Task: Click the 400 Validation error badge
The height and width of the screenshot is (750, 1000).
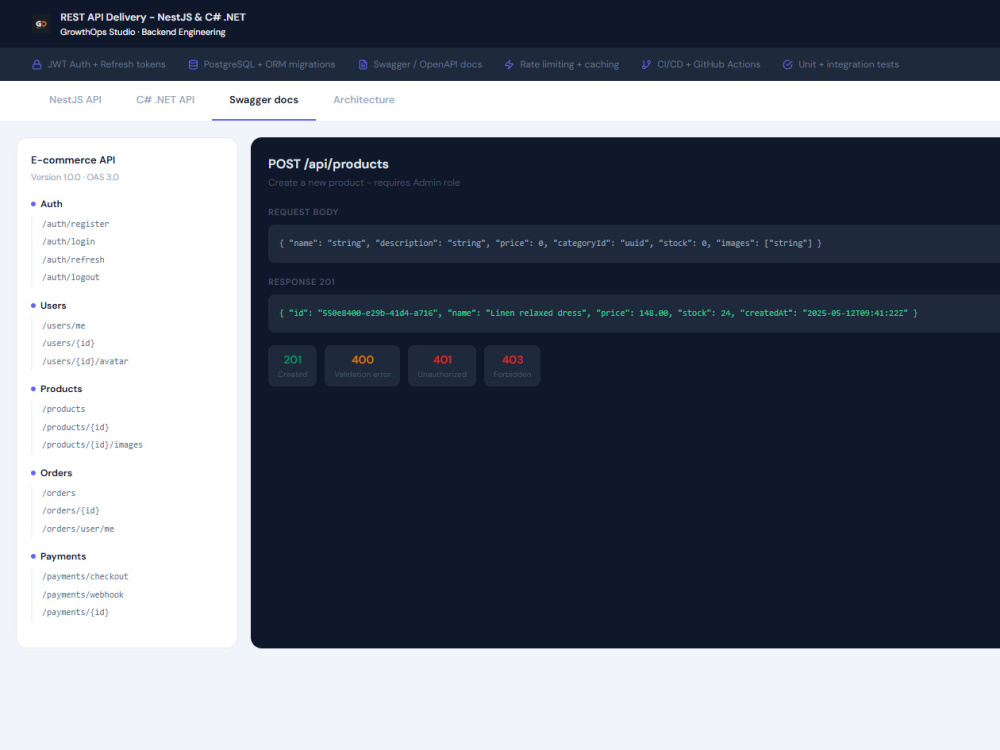Action: point(362,365)
